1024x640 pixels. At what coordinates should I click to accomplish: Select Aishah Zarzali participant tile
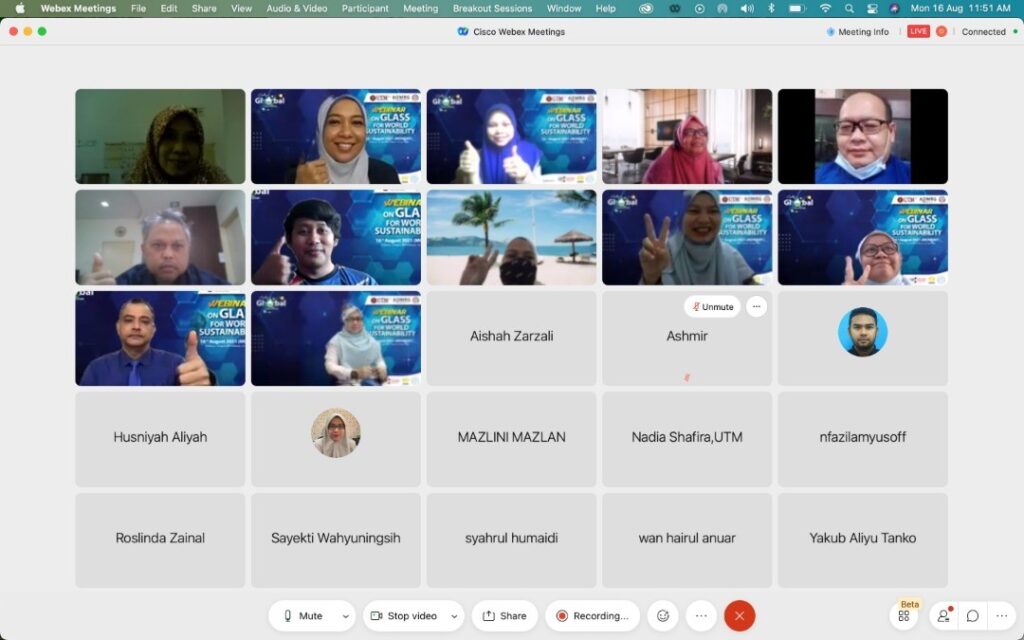tap(511, 338)
